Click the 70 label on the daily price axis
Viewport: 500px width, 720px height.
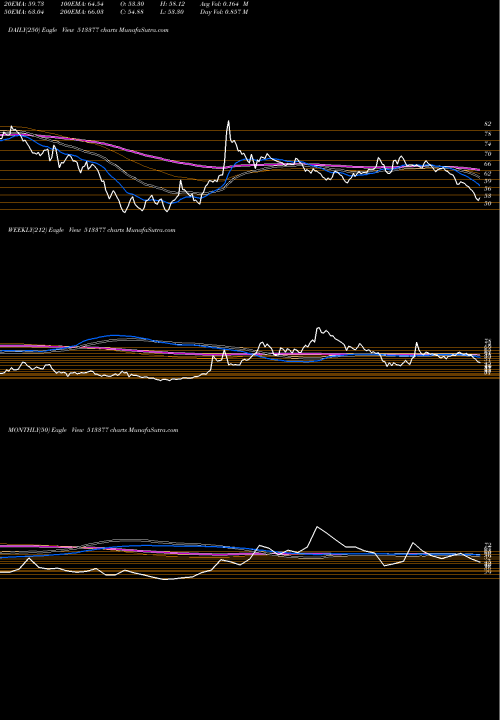point(488,154)
